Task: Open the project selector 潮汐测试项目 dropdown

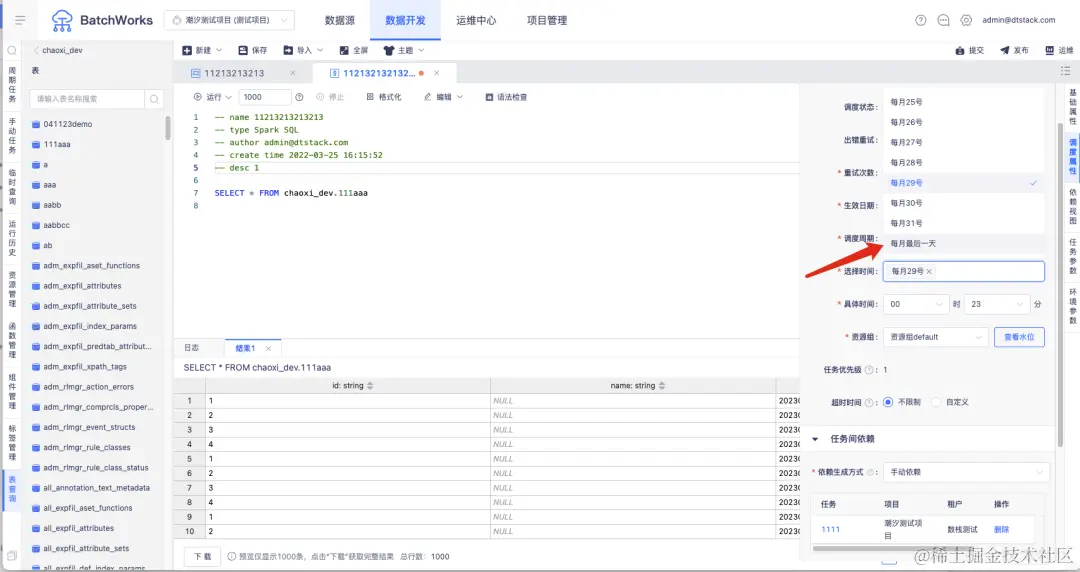Action: (229, 20)
